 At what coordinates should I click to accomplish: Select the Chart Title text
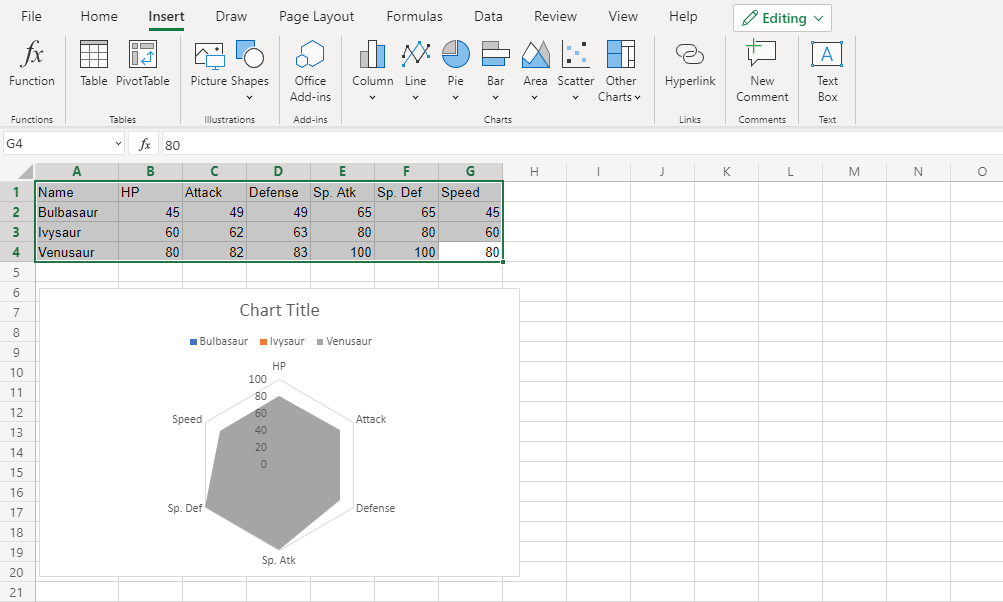point(279,310)
